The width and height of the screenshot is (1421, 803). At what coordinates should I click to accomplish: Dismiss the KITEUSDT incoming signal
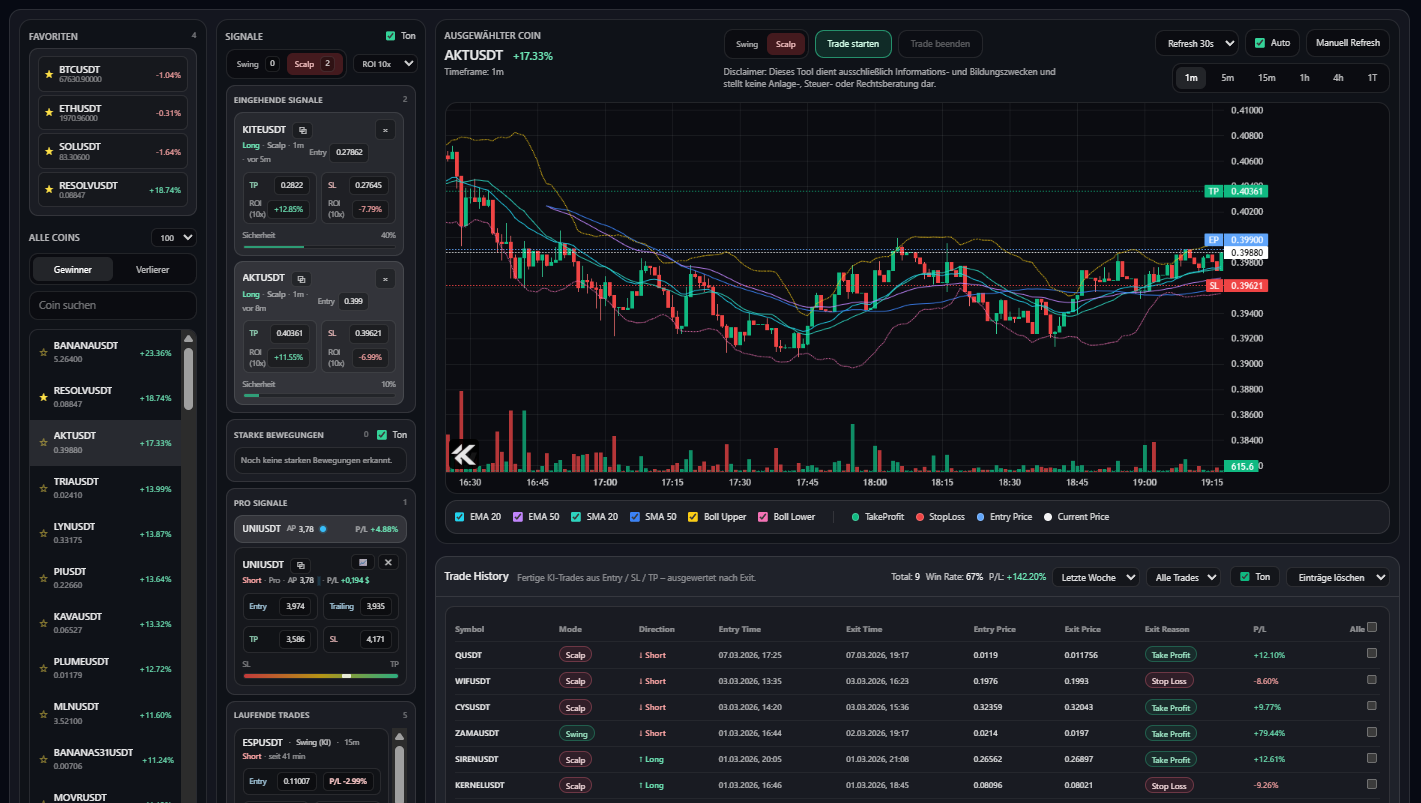(385, 129)
